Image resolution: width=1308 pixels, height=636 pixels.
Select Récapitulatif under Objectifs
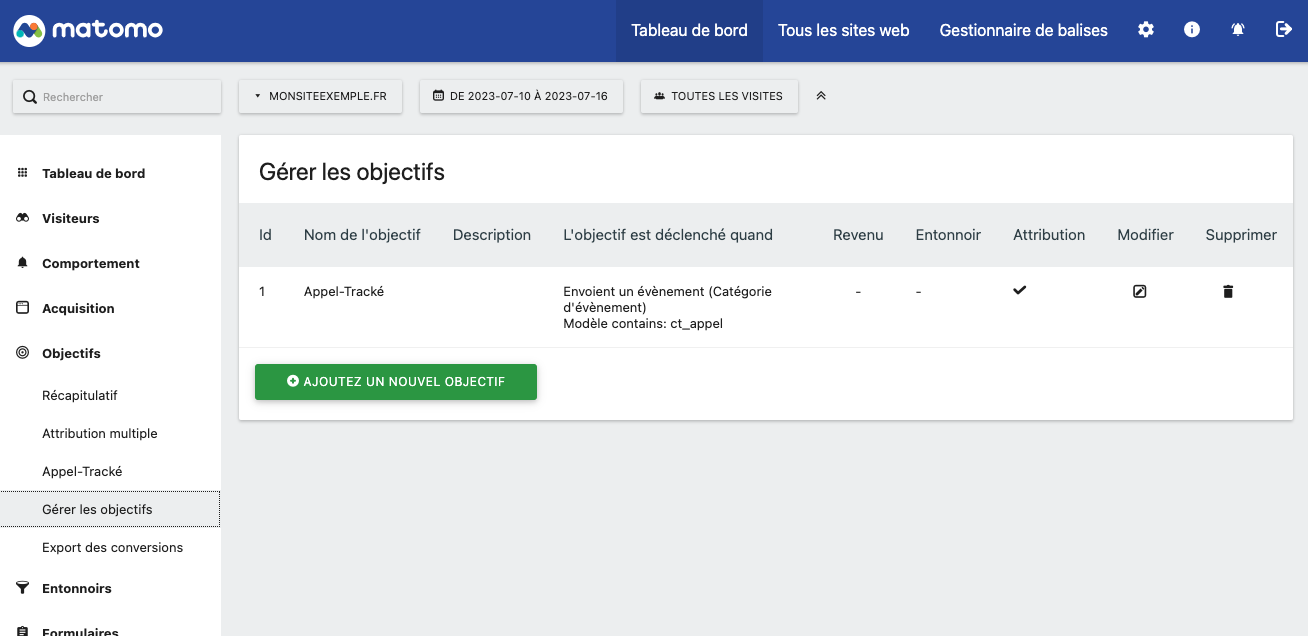pyautogui.click(x=80, y=395)
